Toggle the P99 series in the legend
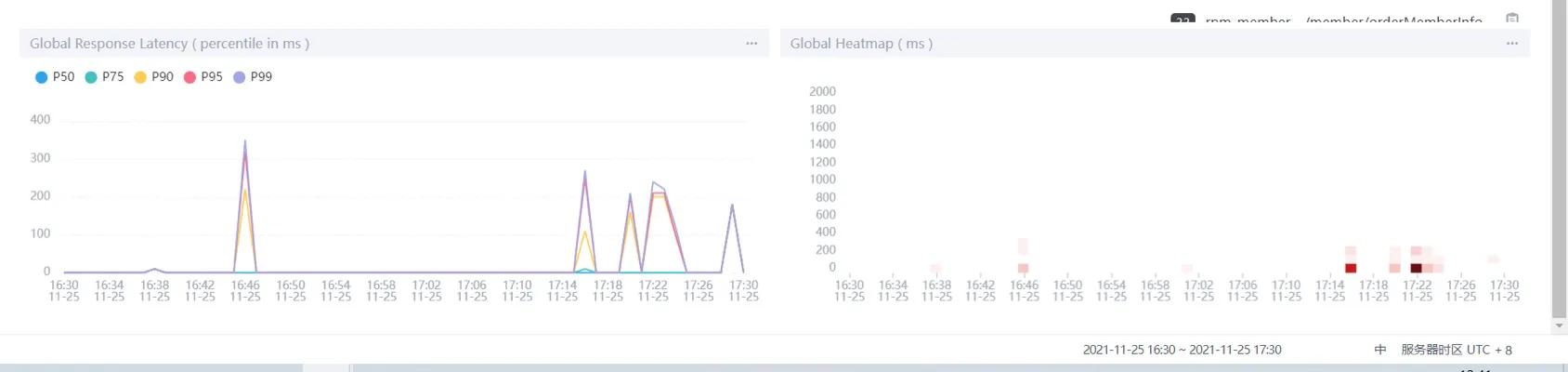Image resolution: width=1568 pixels, height=372 pixels. tap(253, 77)
